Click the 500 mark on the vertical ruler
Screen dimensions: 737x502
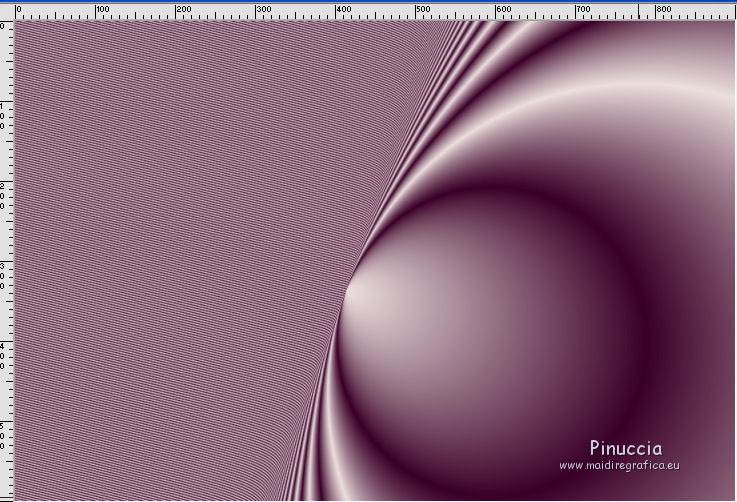click(x=3, y=436)
